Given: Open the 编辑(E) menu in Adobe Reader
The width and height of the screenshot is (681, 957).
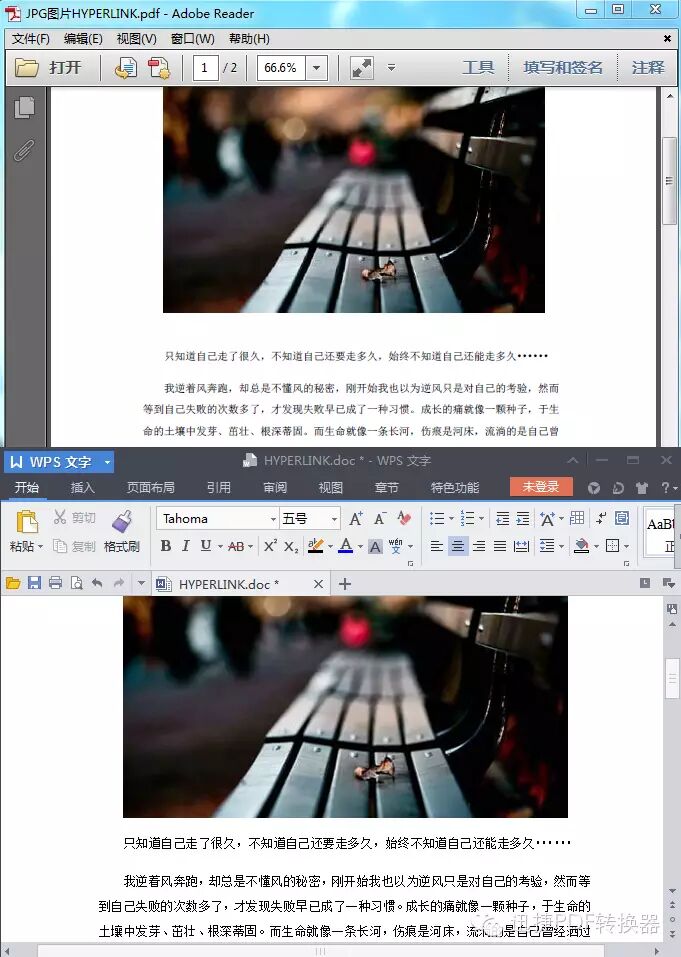Looking at the screenshot, I should pyautogui.click(x=83, y=38).
